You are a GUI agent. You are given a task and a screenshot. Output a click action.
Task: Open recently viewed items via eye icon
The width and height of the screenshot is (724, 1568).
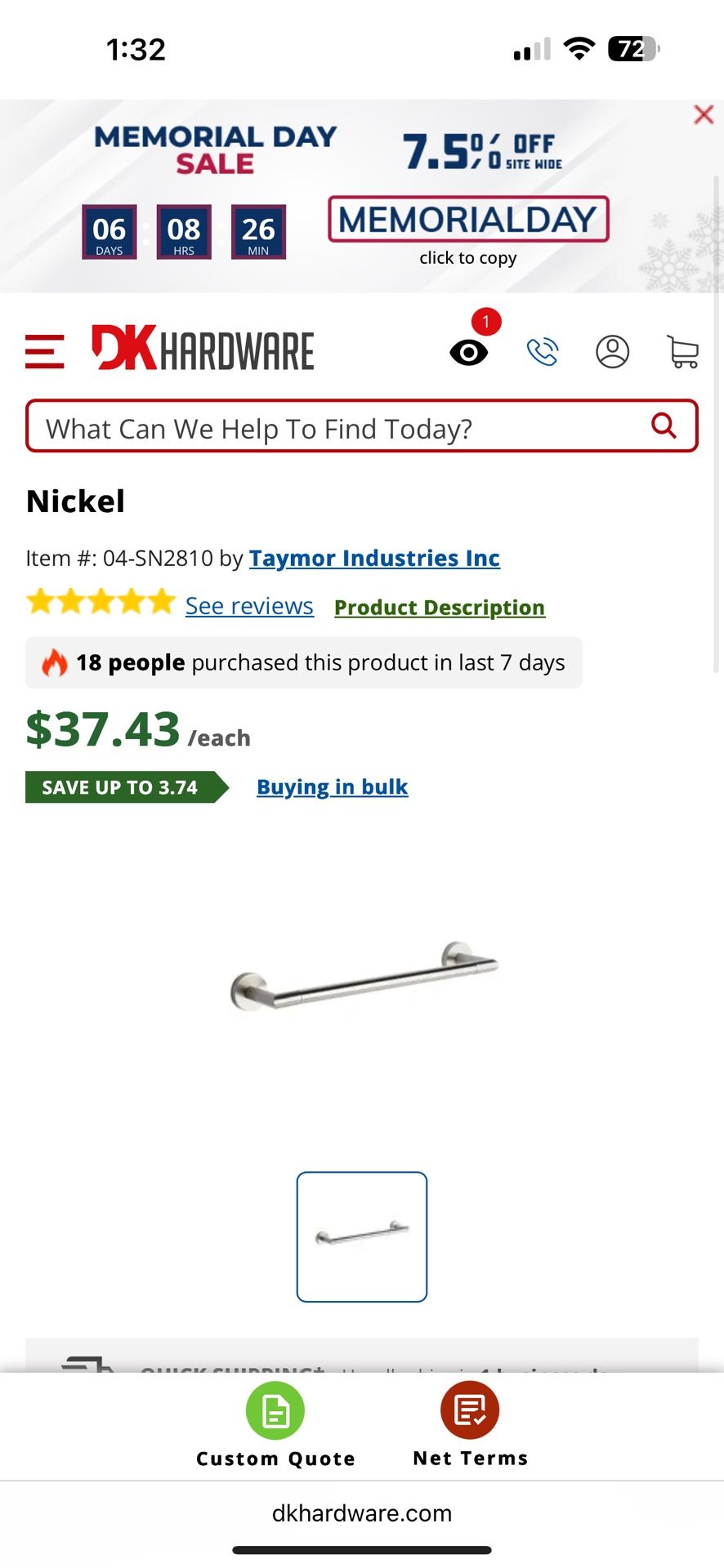click(469, 351)
